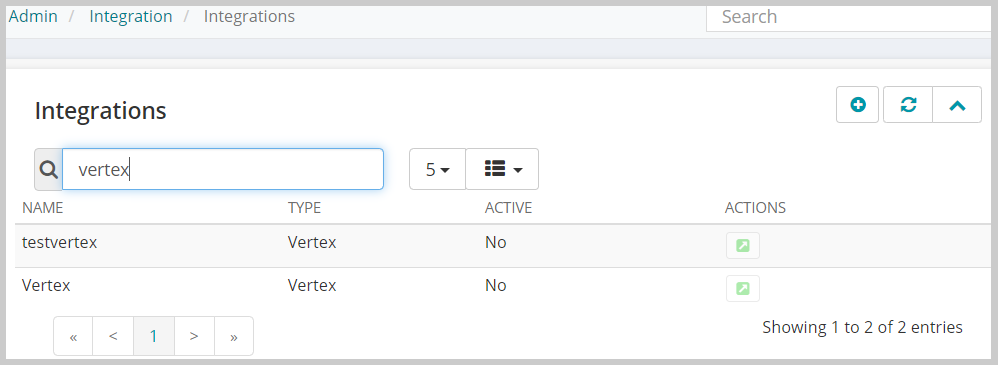
Task: Jump to first page with « button
Action: pyautogui.click(x=73, y=336)
